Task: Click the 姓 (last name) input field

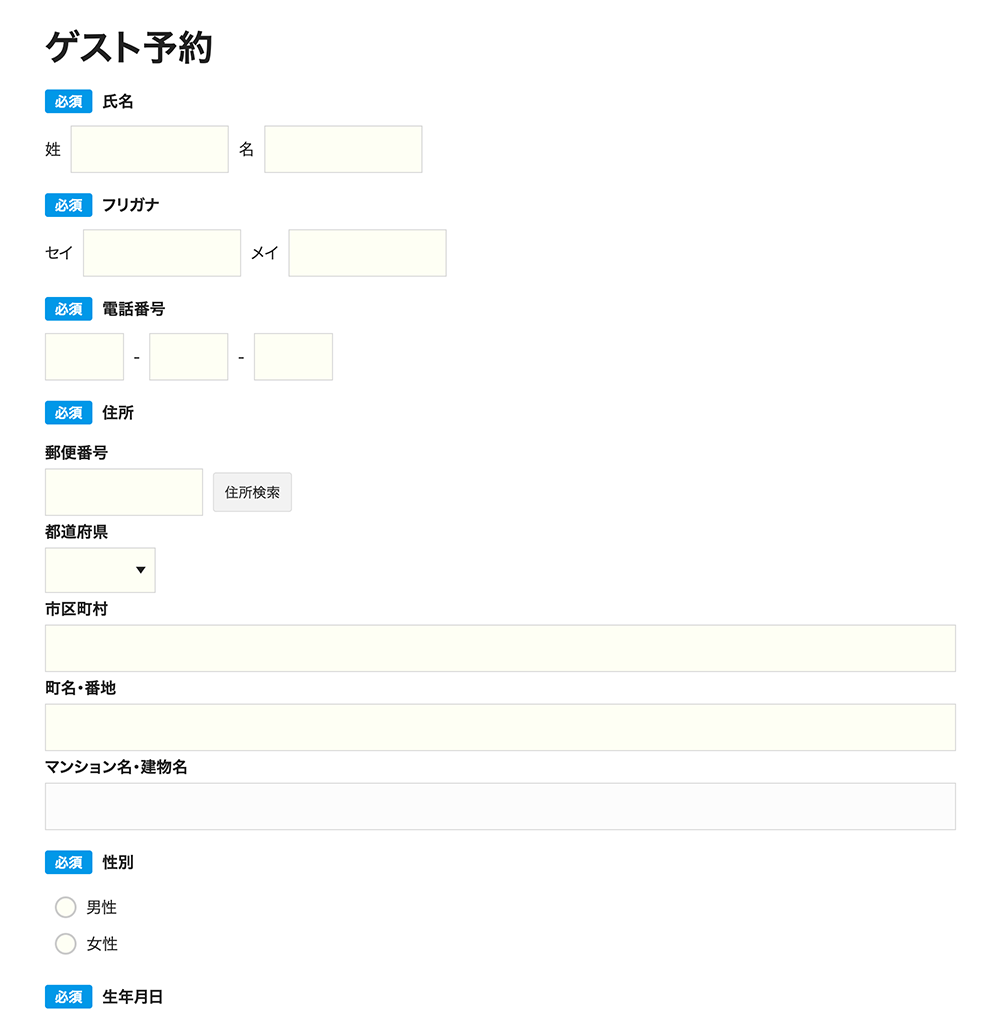Action: [x=149, y=149]
